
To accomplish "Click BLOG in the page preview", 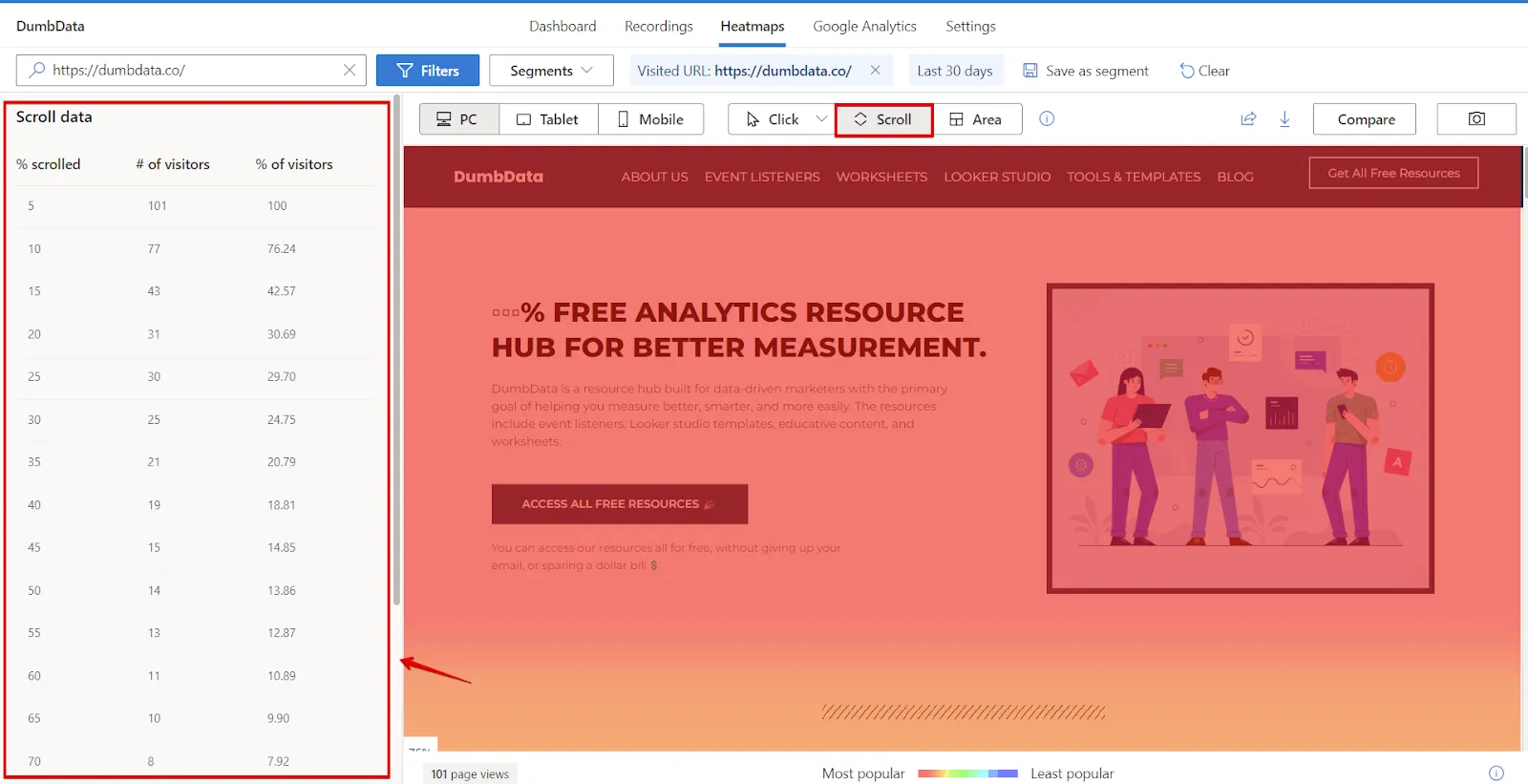I will click(x=1235, y=177).
